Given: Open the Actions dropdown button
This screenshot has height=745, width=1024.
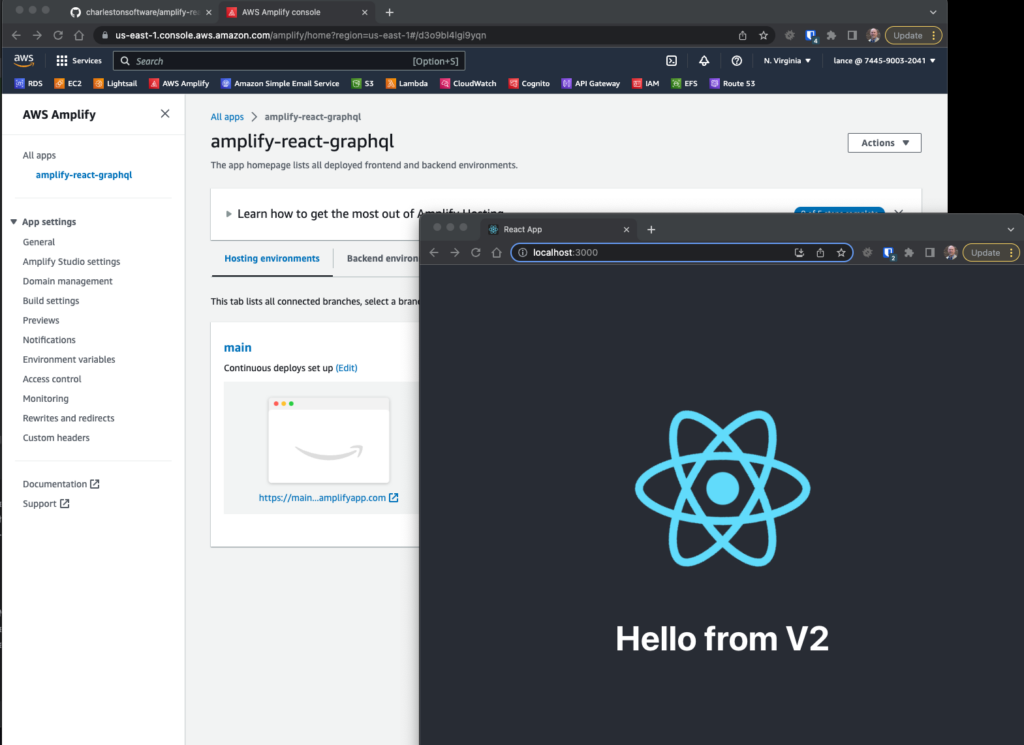Looking at the screenshot, I should coord(884,143).
